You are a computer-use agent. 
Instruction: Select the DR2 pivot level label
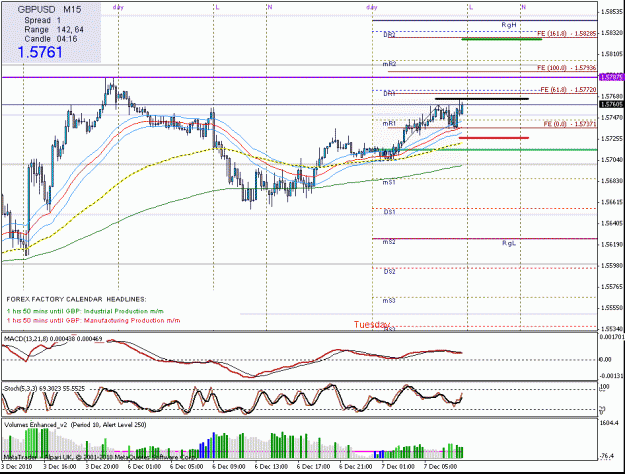[389, 35]
